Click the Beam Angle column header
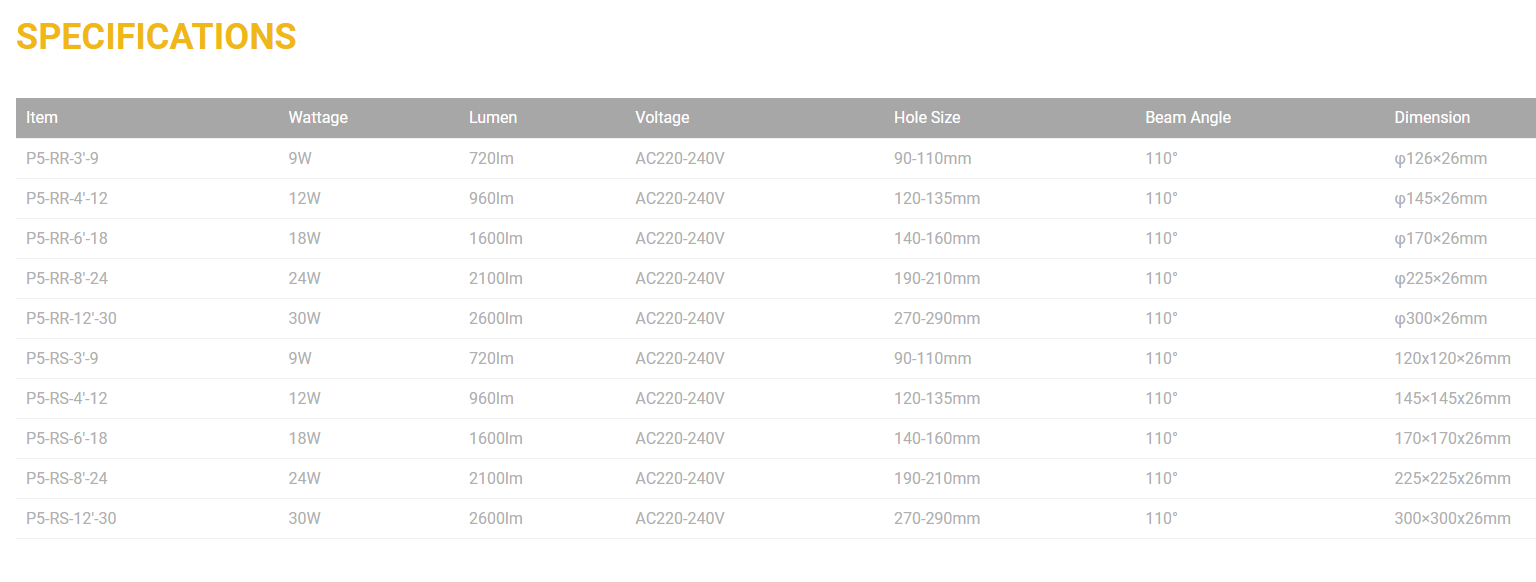 [x=1188, y=118]
